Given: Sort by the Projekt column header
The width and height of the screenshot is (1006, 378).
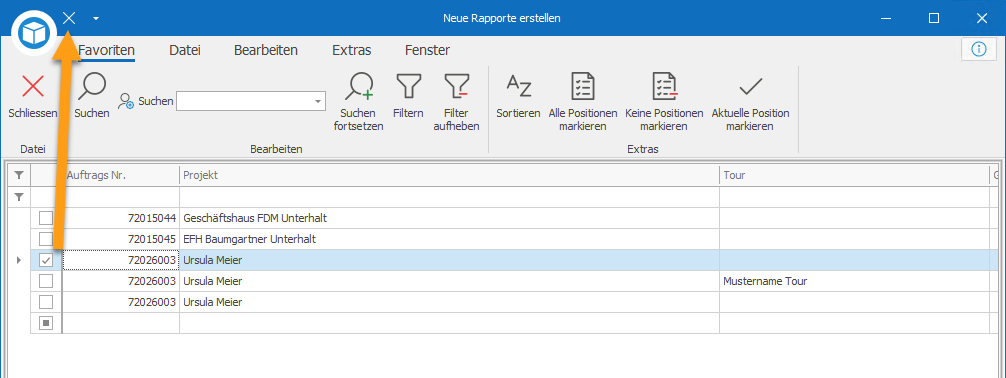Looking at the screenshot, I should point(449,175).
